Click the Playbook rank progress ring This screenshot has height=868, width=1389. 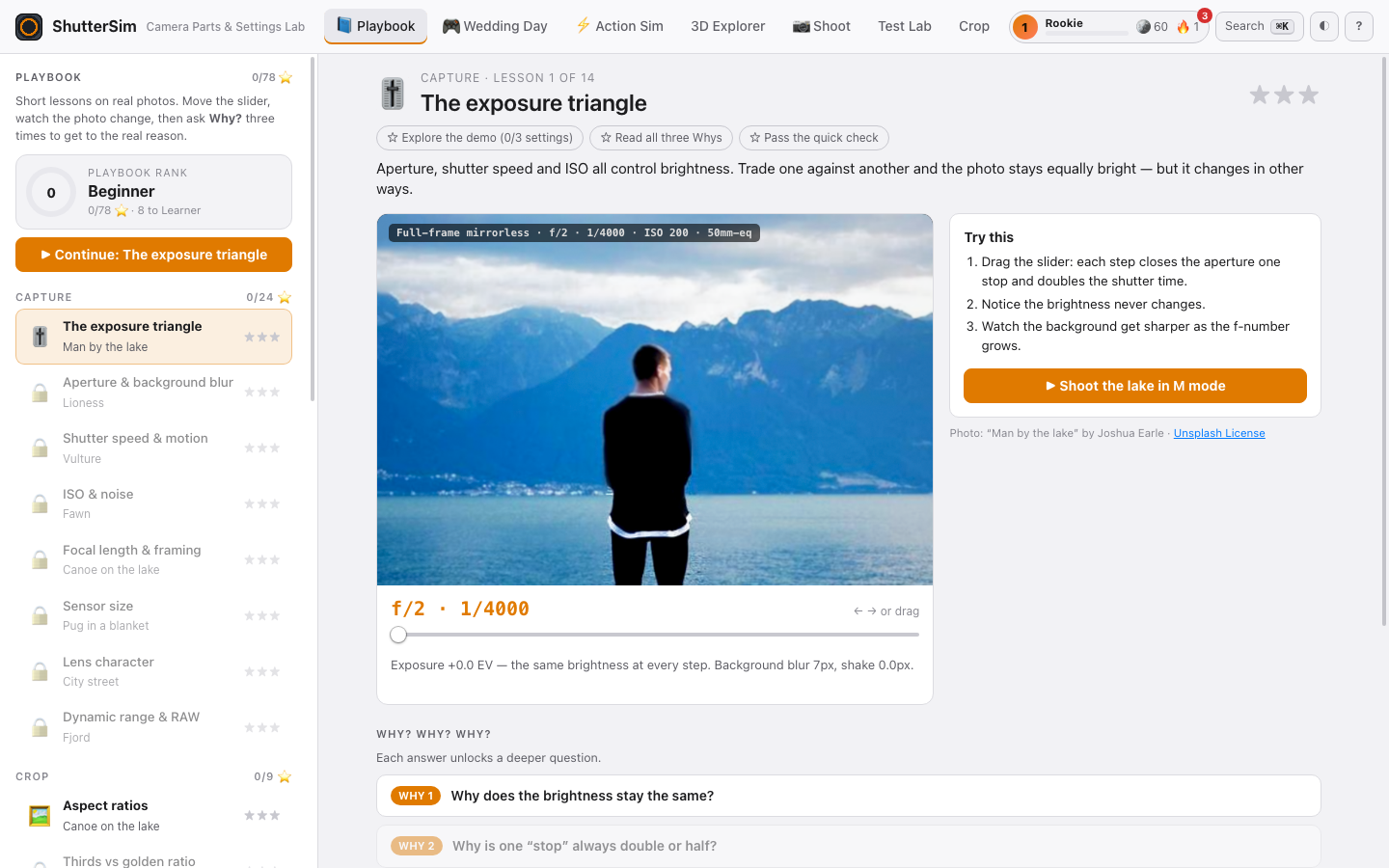click(x=51, y=192)
